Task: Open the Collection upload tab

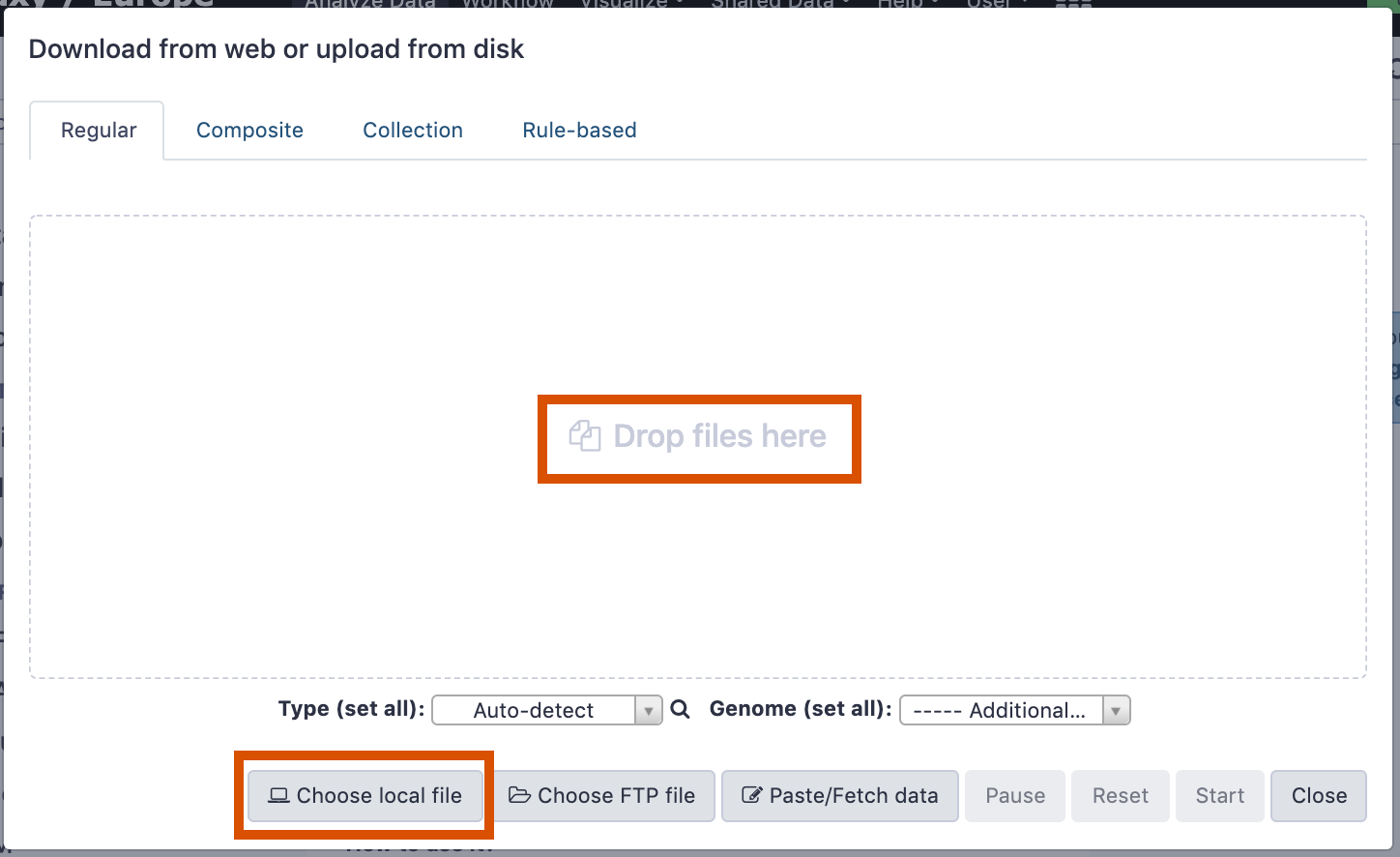Action: (x=413, y=131)
